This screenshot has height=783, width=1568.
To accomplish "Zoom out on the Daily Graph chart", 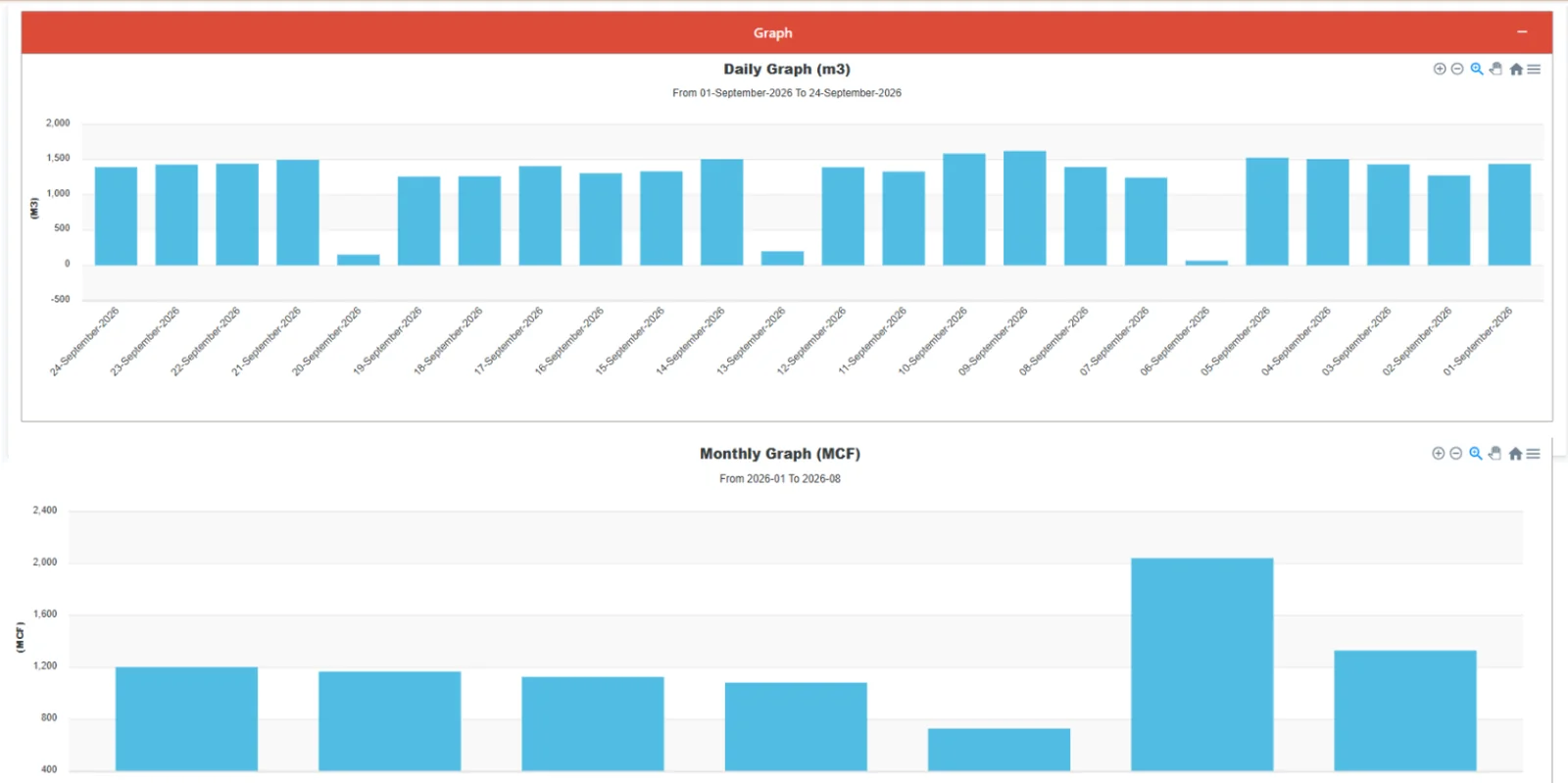I will tap(1457, 69).
